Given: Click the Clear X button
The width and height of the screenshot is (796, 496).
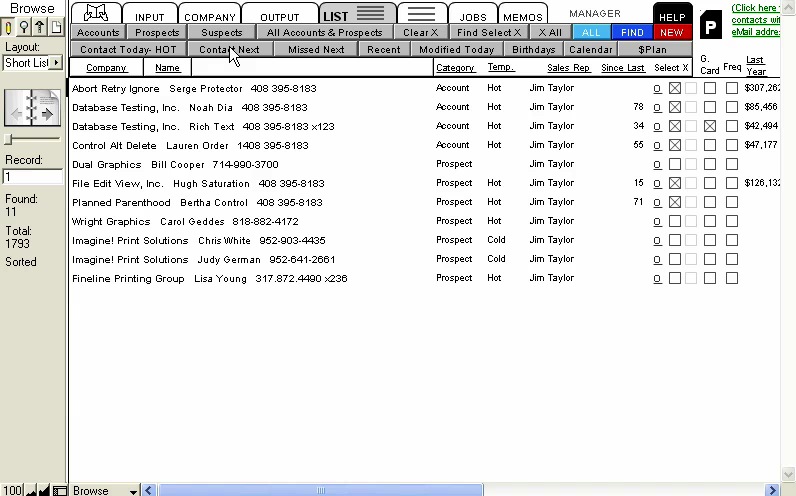Looking at the screenshot, I should (420, 32).
